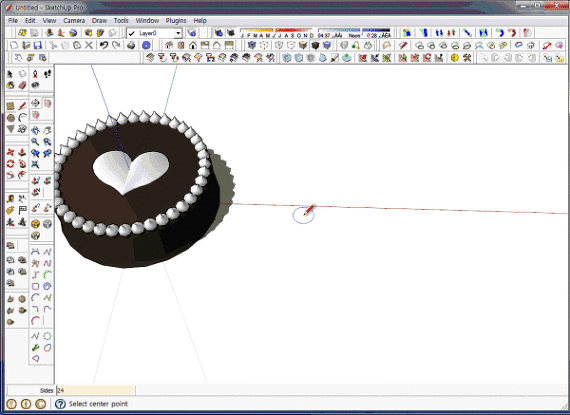This screenshot has width=570, height=415.
Task: Select the Circle drawing tool
Action: (11, 118)
